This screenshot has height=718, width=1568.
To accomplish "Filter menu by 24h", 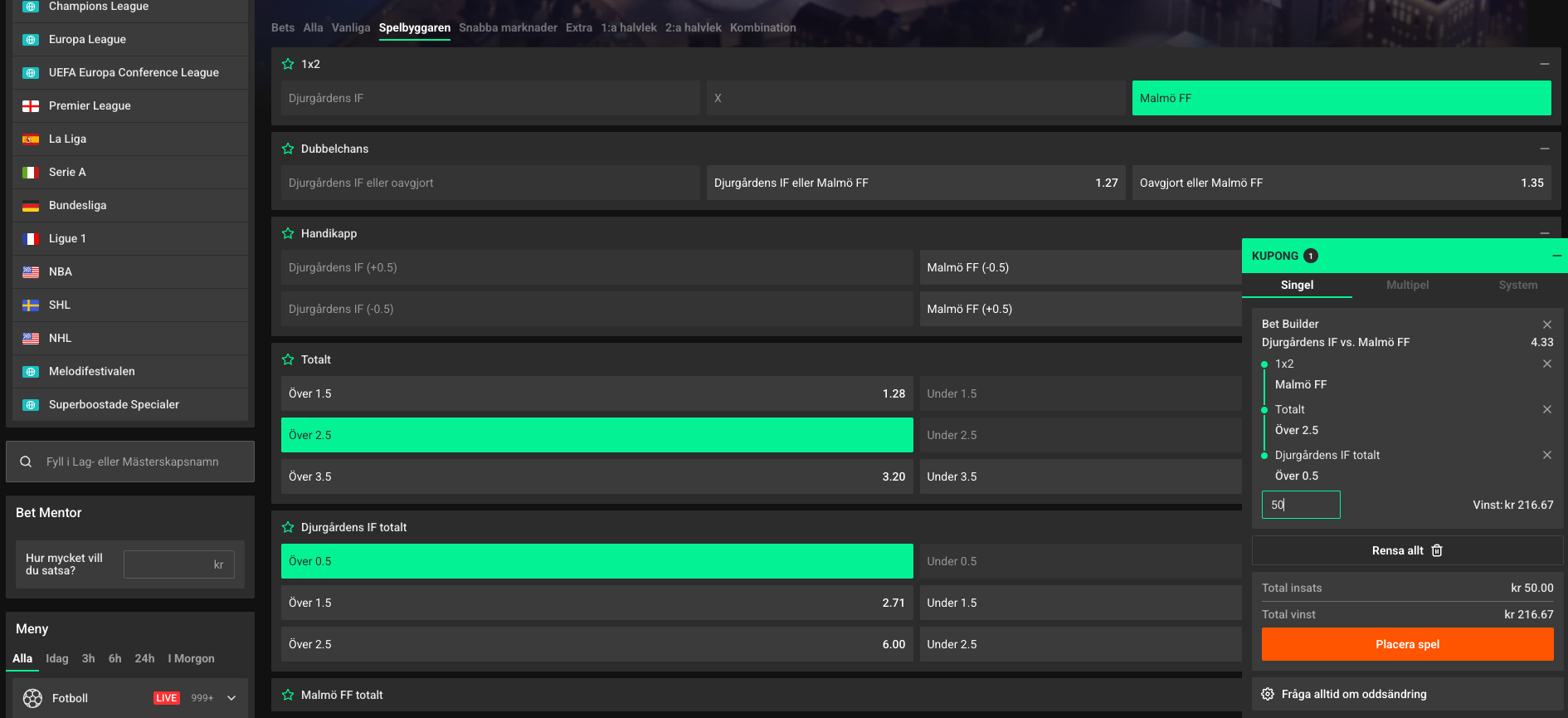I will [144, 658].
